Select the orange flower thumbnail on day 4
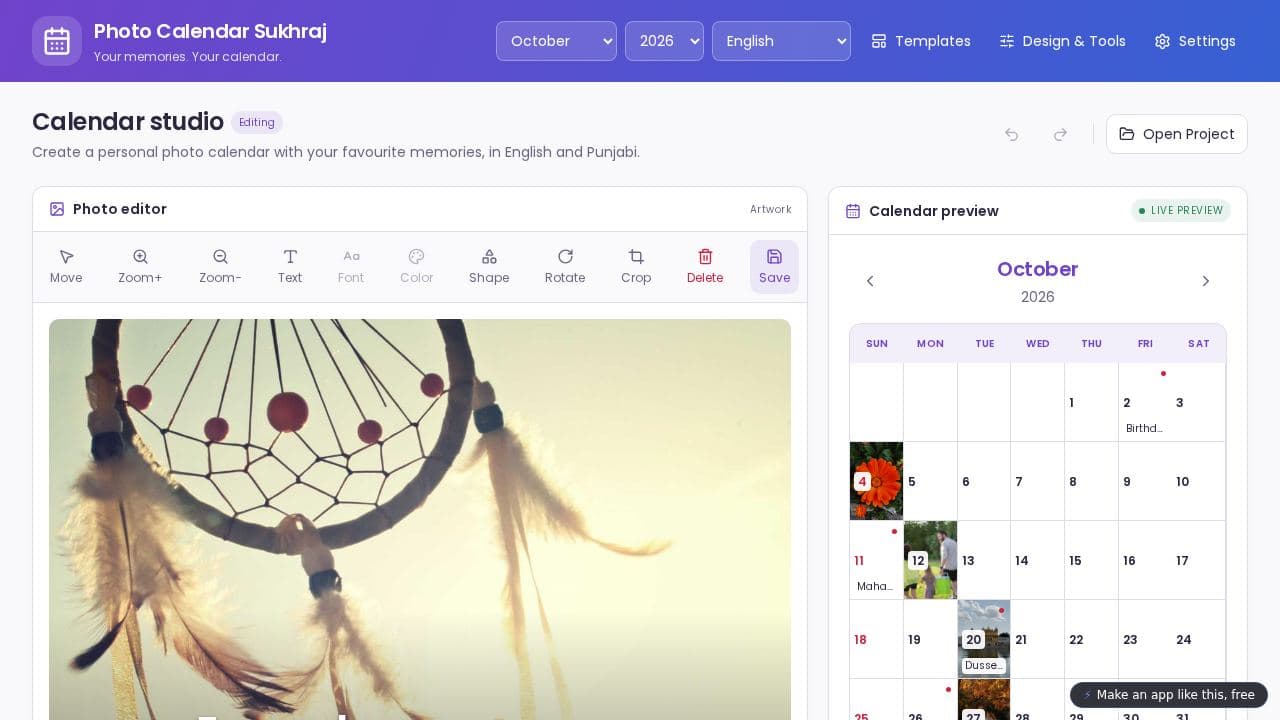This screenshot has width=1280, height=720. coord(876,481)
